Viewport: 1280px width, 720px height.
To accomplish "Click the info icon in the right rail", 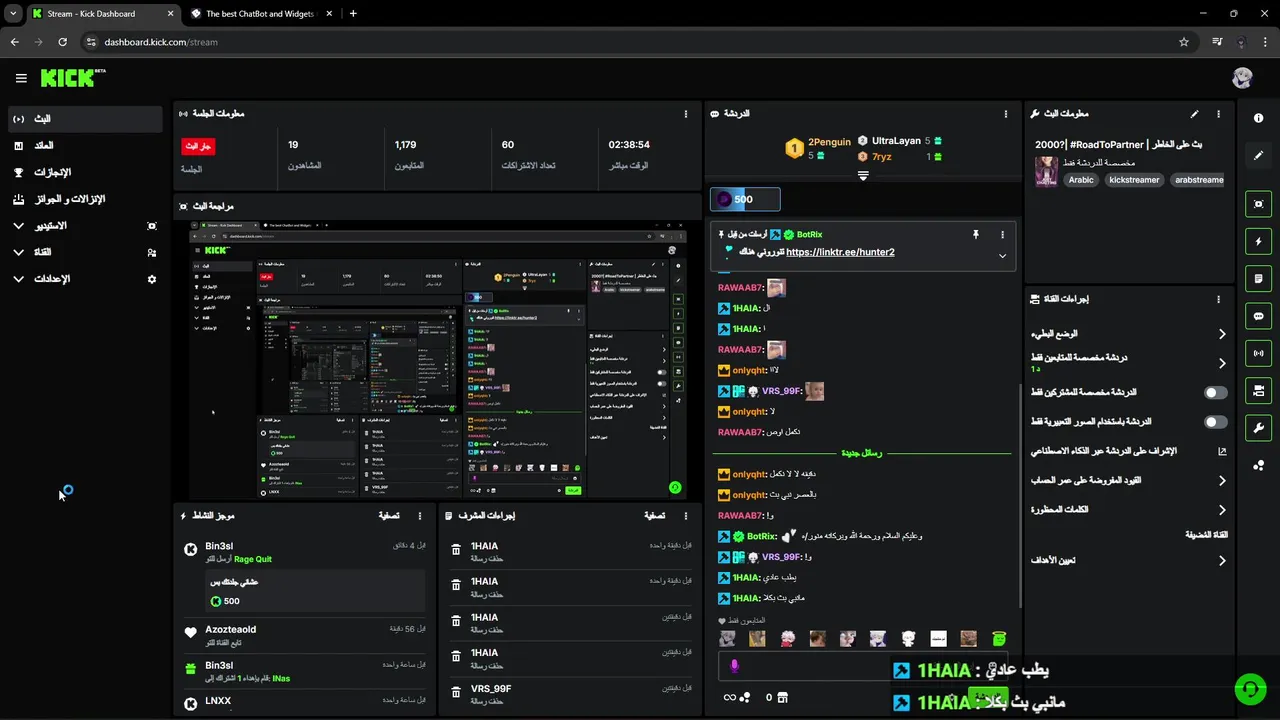I will click(1258, 118).
